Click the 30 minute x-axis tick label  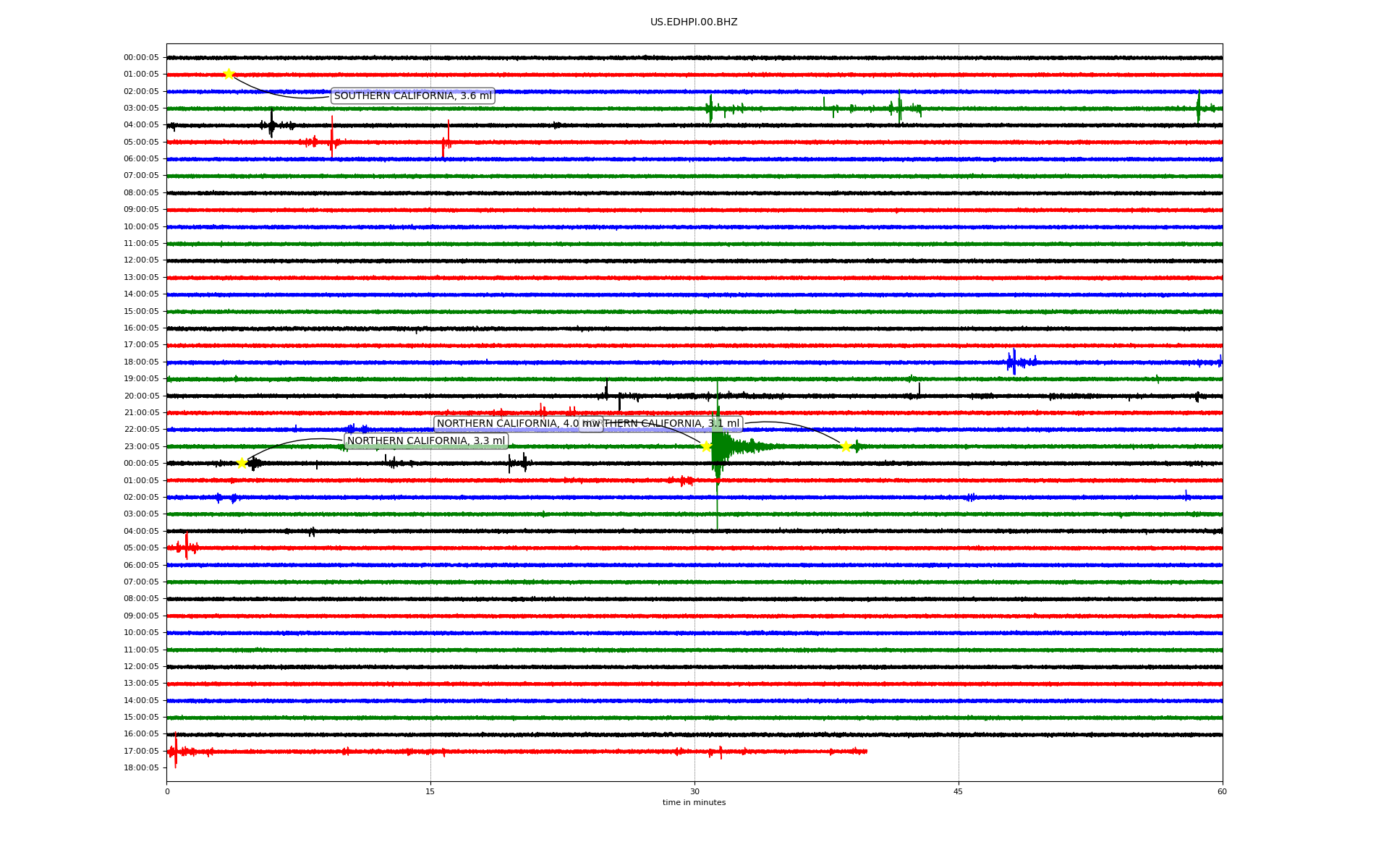694,792
